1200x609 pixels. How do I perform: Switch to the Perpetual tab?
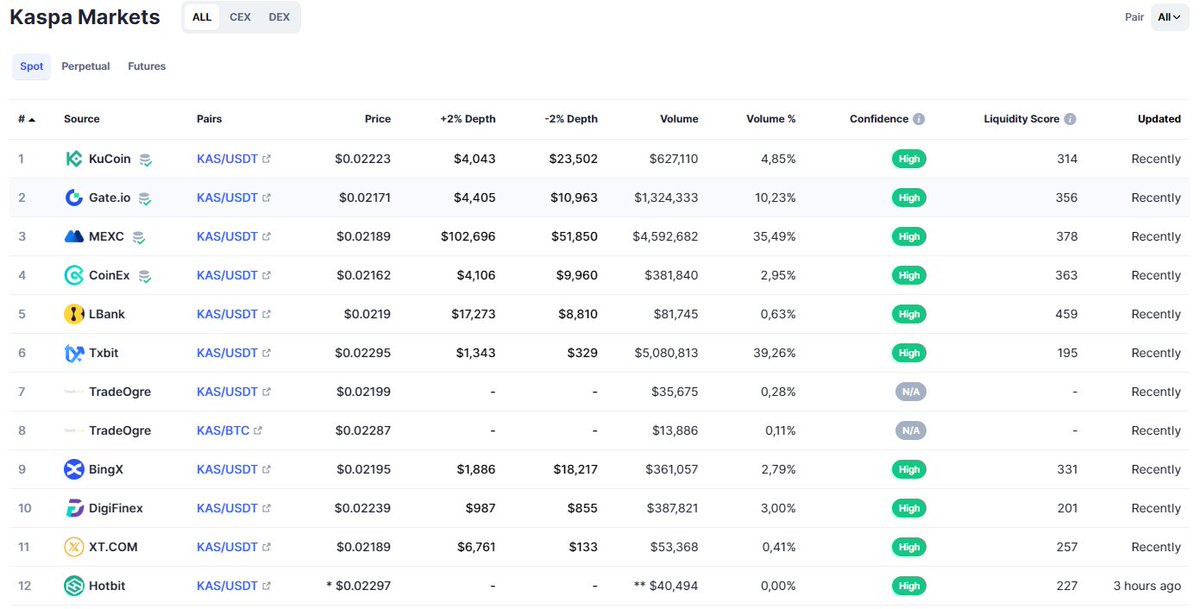click(86, 67)
